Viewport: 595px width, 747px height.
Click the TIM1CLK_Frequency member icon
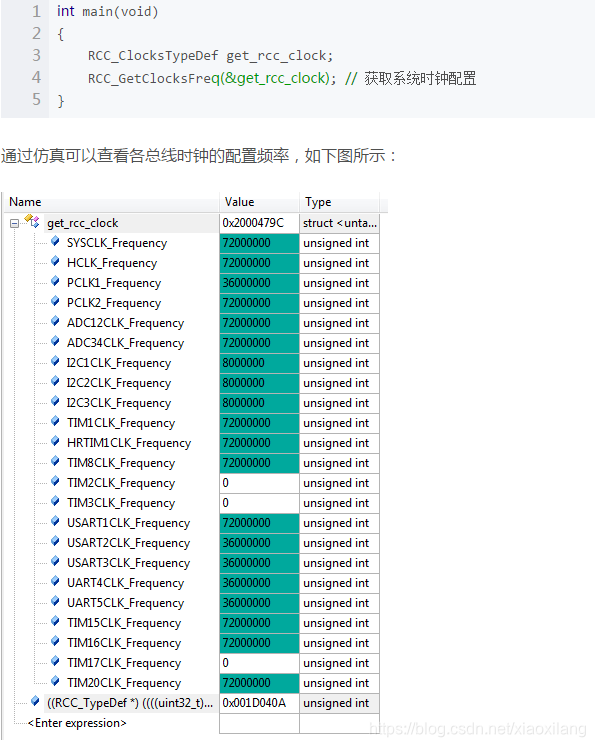coord(55,422)
